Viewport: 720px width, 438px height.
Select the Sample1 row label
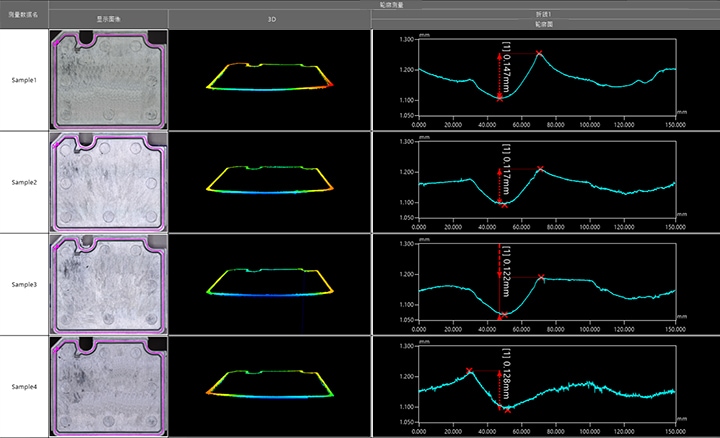coord(24,79)
